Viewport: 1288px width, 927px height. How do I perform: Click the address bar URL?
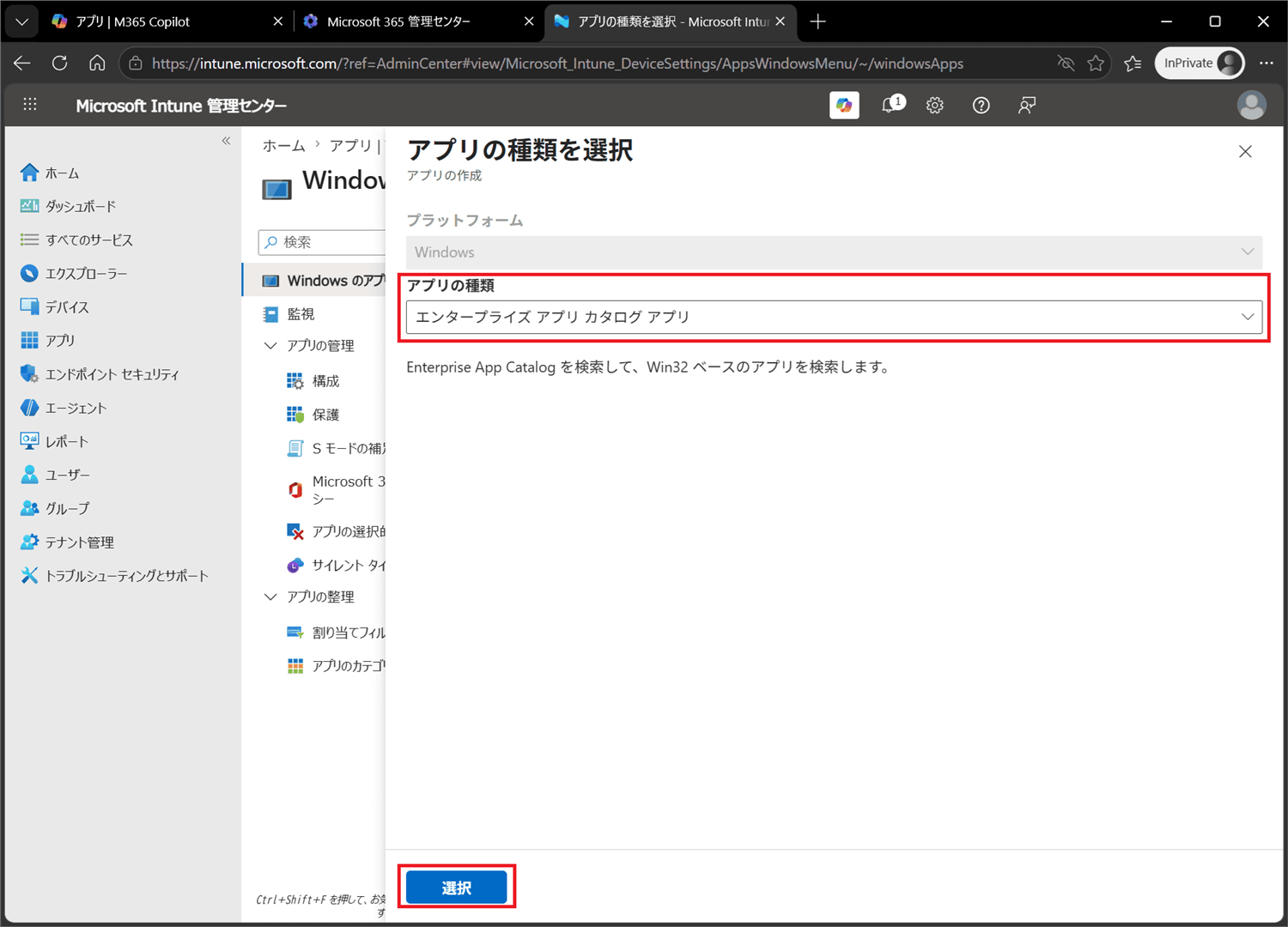click(x=557, y=63)
